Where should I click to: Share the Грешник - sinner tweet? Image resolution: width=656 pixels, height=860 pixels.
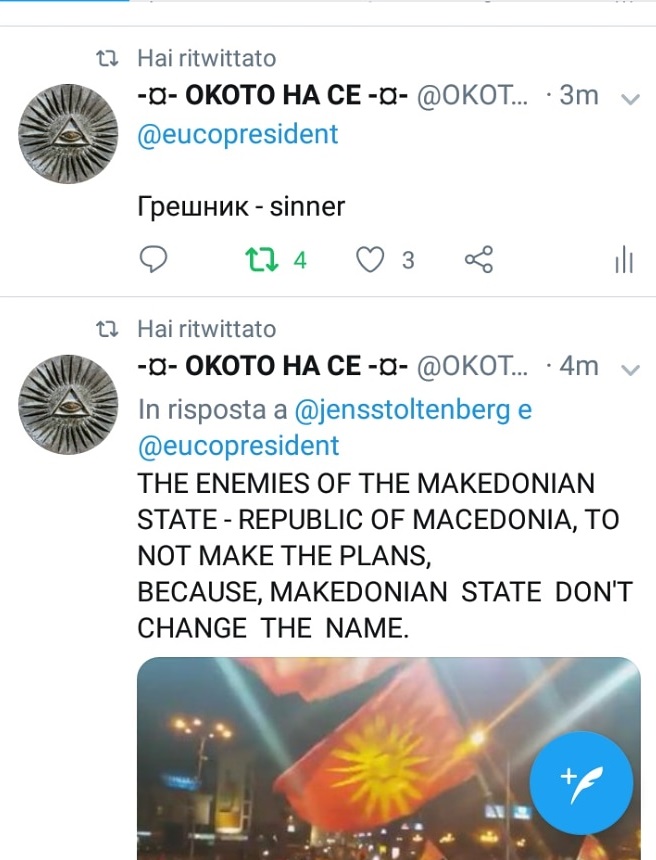479,259
